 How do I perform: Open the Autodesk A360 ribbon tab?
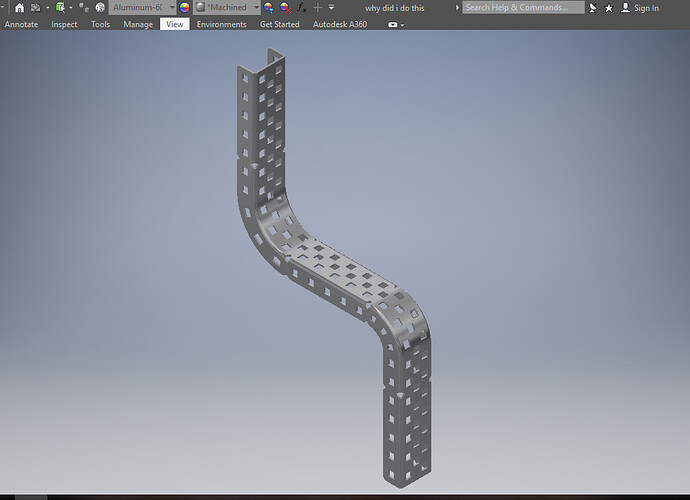pos(340,25)
